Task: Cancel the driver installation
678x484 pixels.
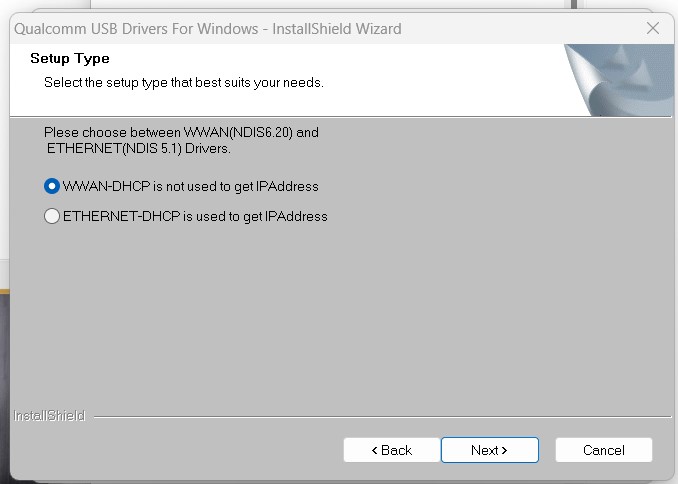Action: click(x=604, y=450)
